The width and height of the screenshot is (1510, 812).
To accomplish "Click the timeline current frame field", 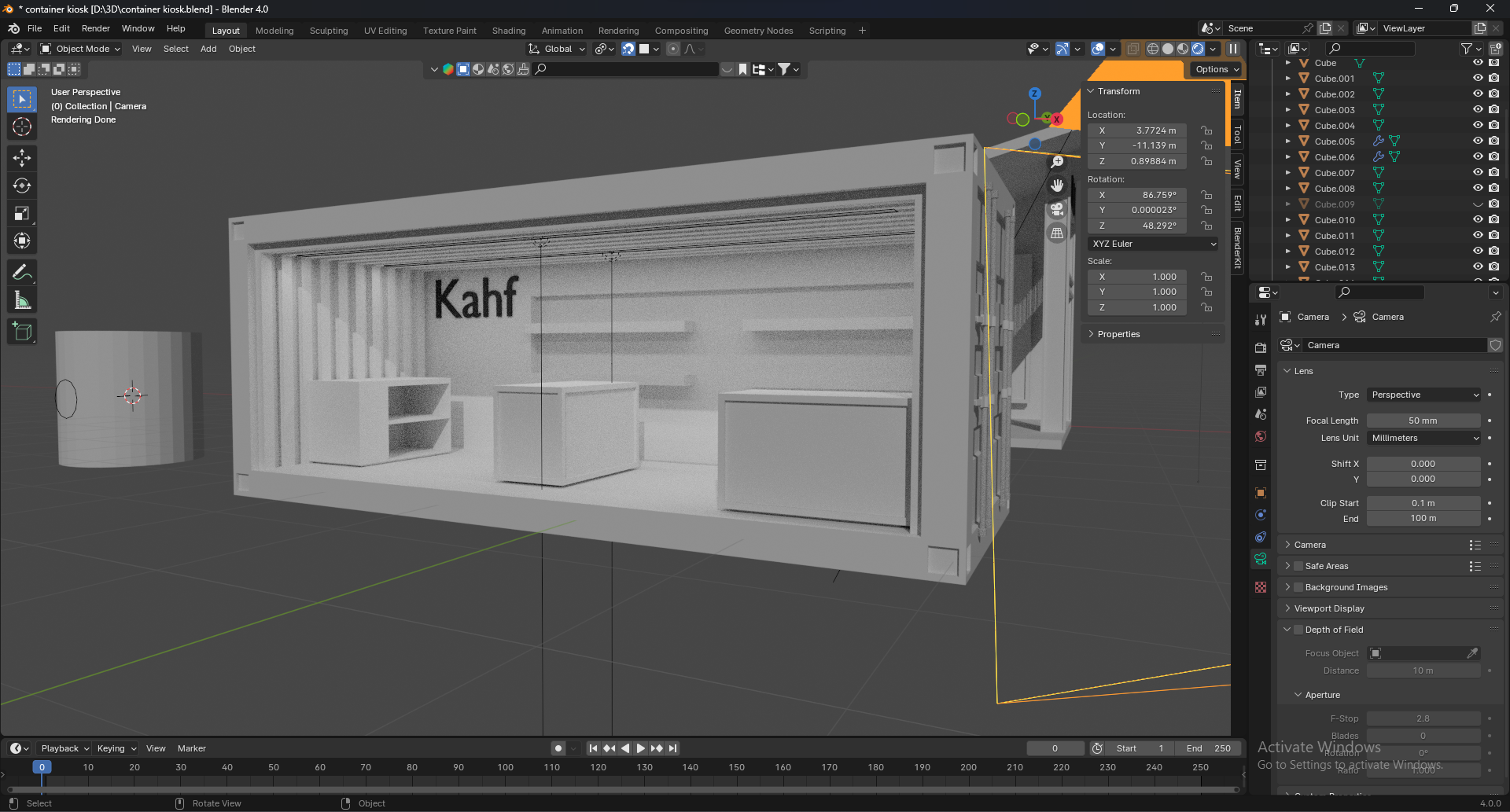I will 1055,748.
